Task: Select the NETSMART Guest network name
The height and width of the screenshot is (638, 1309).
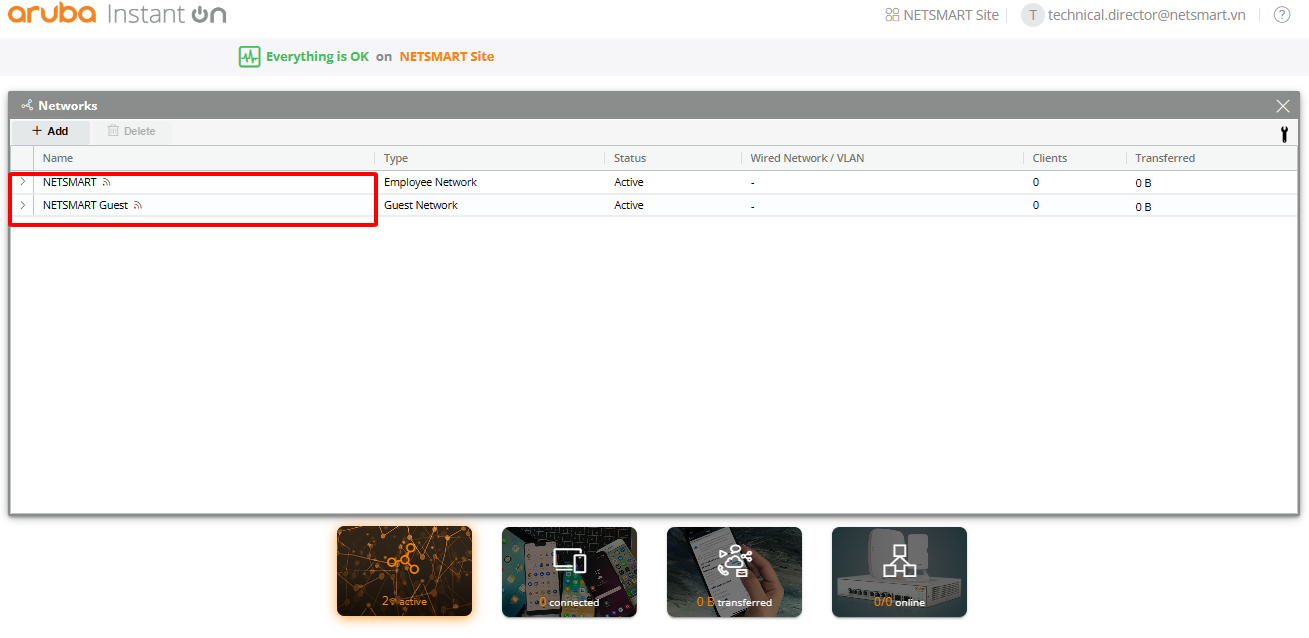Action: tap(85, 205)
